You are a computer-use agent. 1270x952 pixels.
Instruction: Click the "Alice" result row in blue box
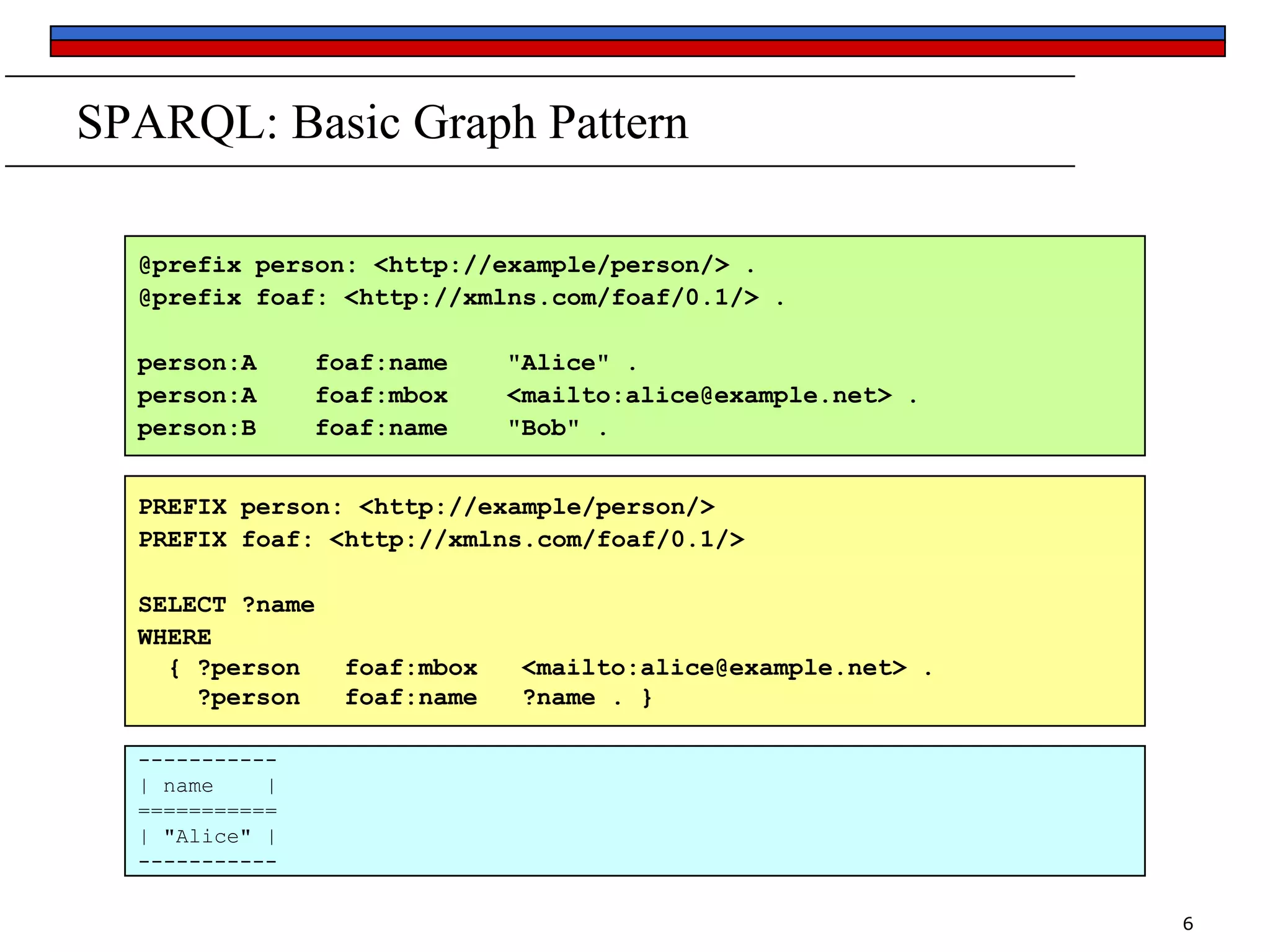[208, 837]
